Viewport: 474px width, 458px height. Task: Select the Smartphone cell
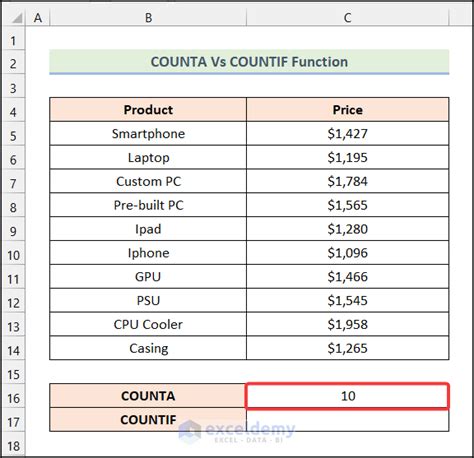click(148, 133)
